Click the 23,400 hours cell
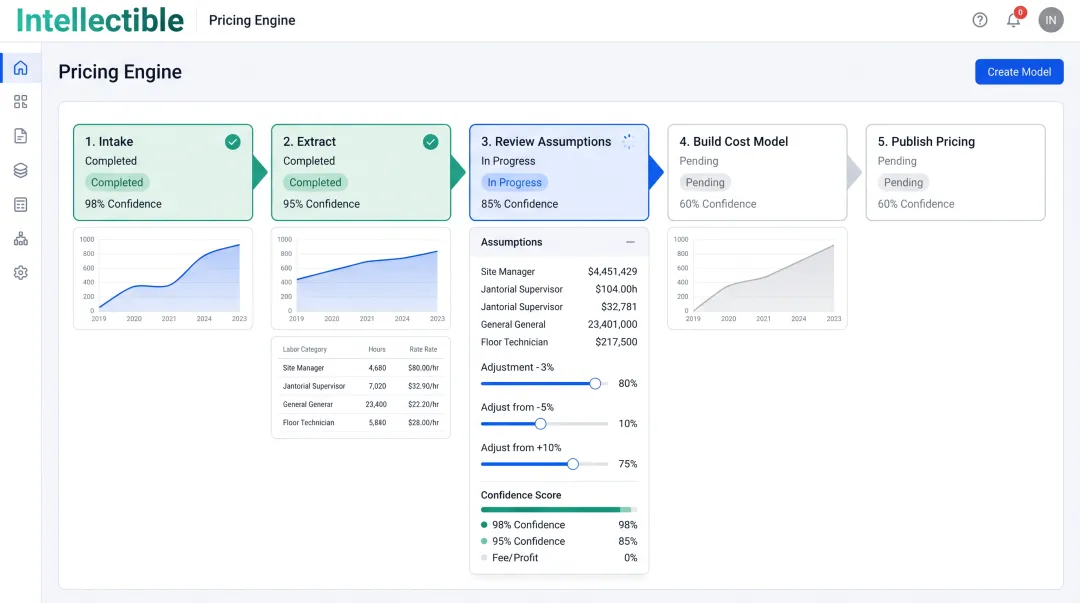Image resolution: width=1080 pixels, height=603 pixels. pos(376,405)
